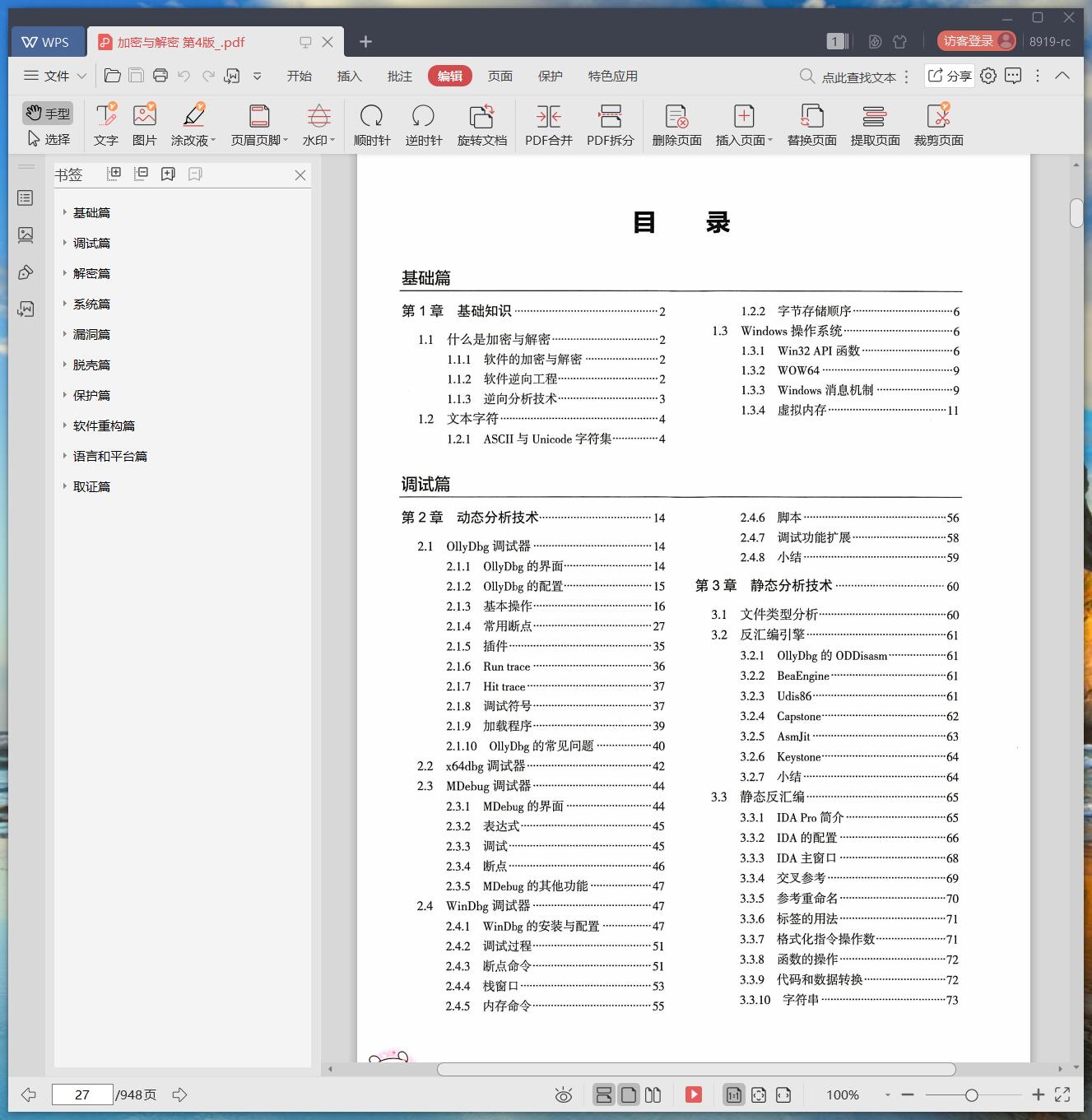This screenshot has height=1120, width=1092.
Task: Click the print icon
Action: coord(160,76)
